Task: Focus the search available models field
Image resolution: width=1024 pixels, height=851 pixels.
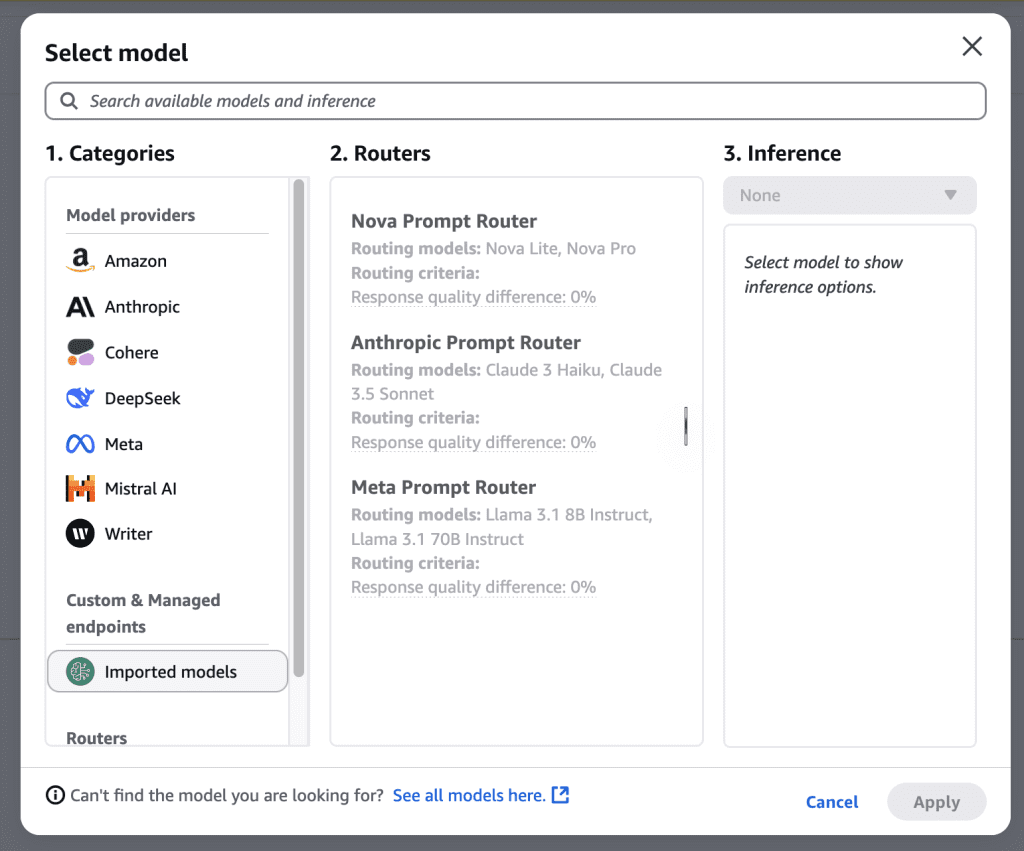Action: 530,101
